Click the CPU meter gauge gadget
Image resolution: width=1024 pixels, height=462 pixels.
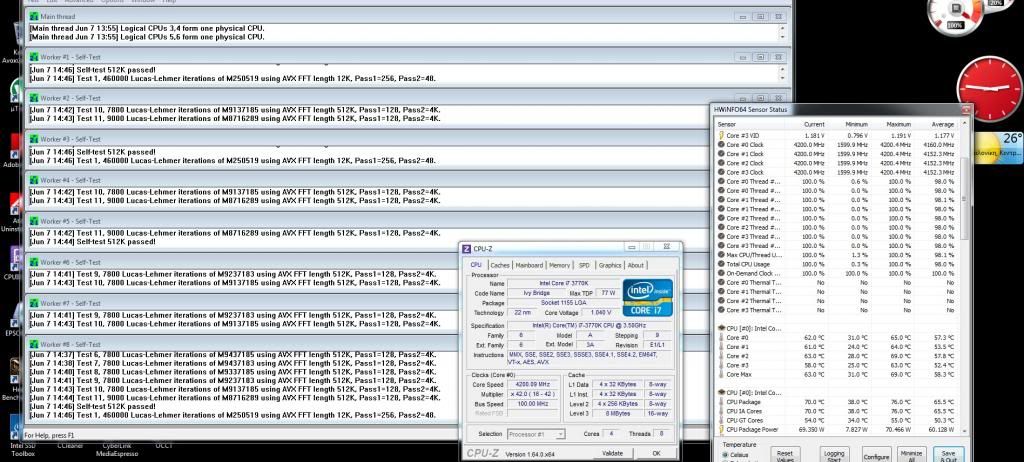pyautogui.click(x=955, y=16)
